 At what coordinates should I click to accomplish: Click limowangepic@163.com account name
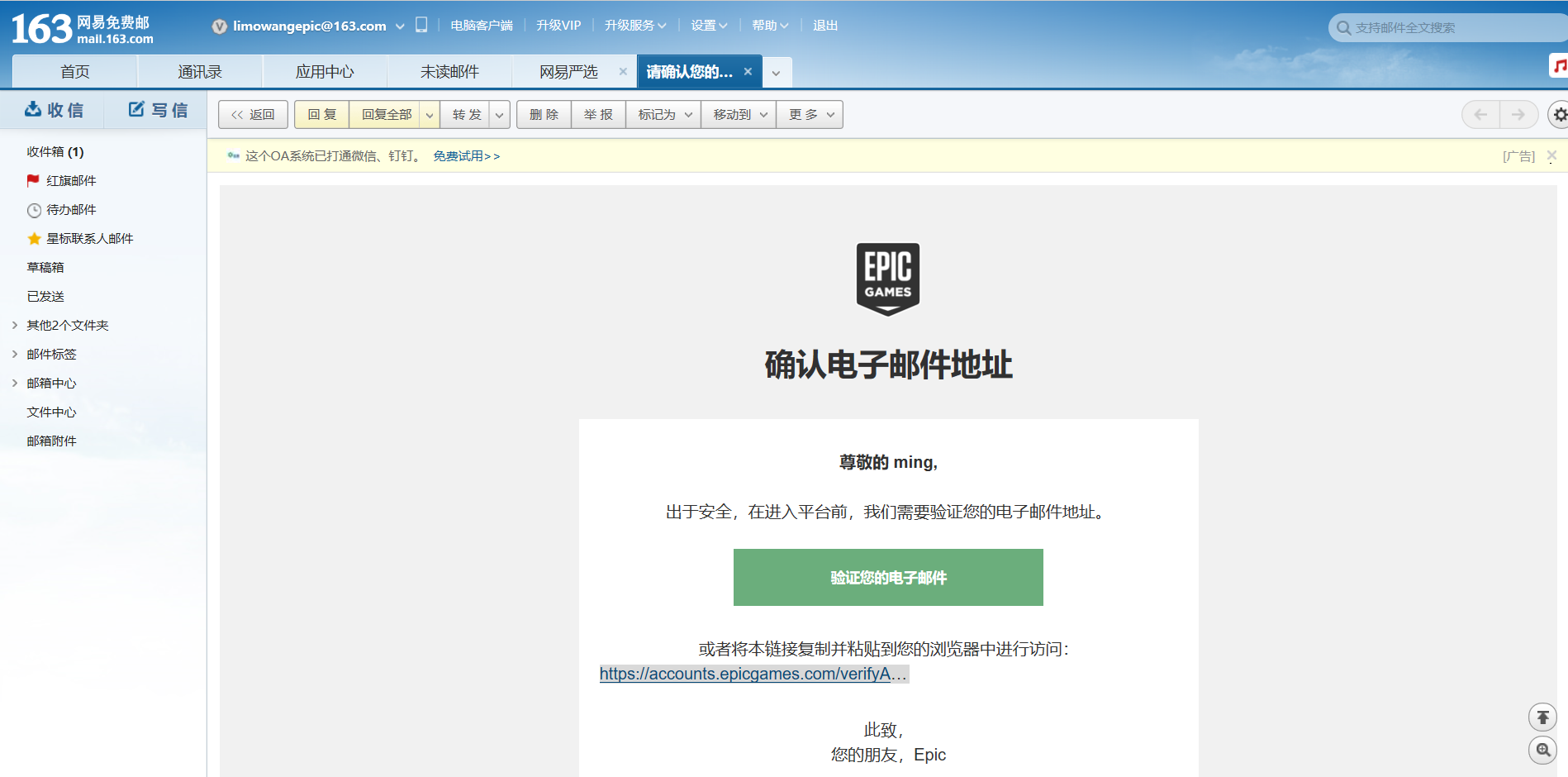click(x=310, y=26)
